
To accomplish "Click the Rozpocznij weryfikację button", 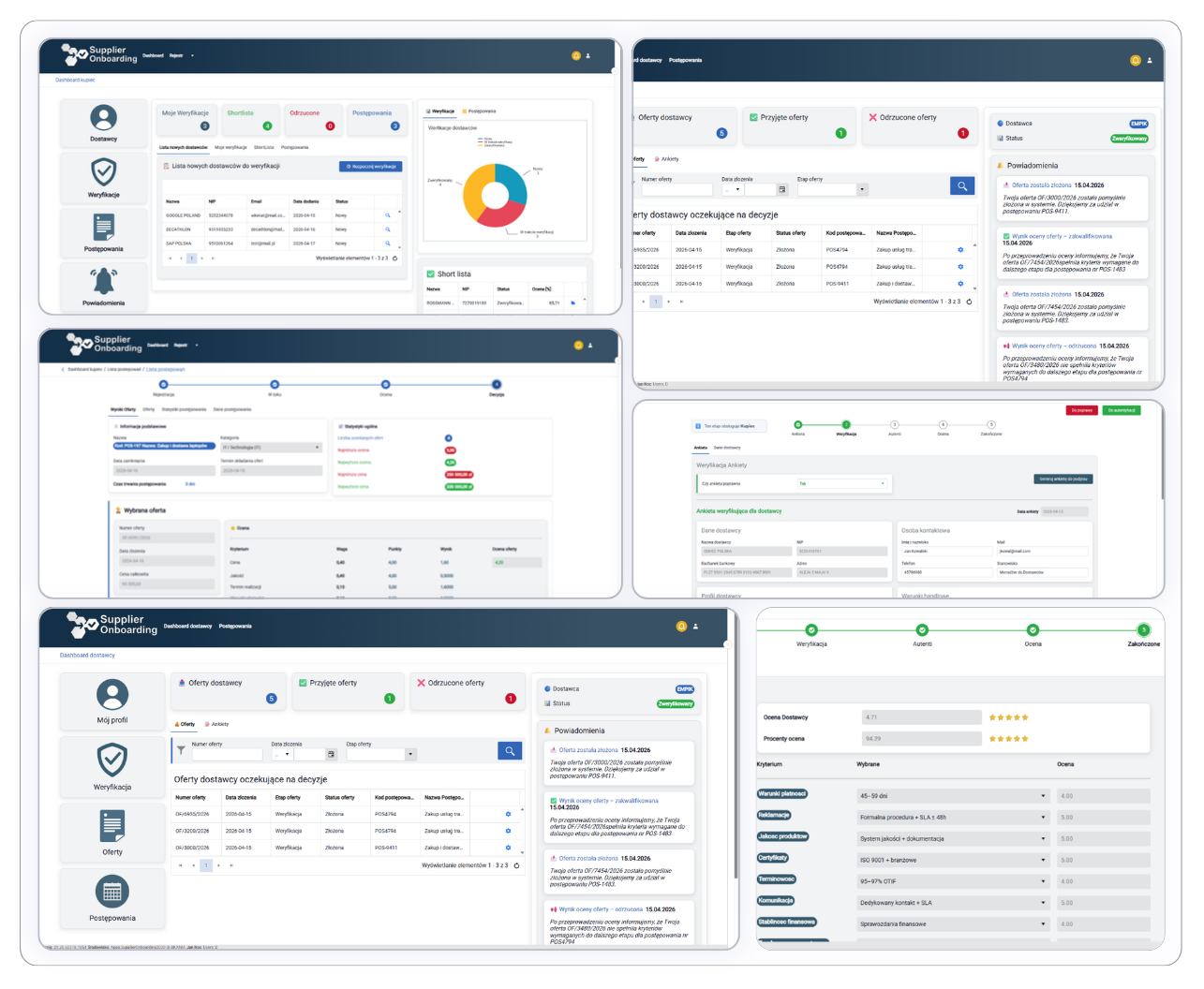I will [371, 167].
